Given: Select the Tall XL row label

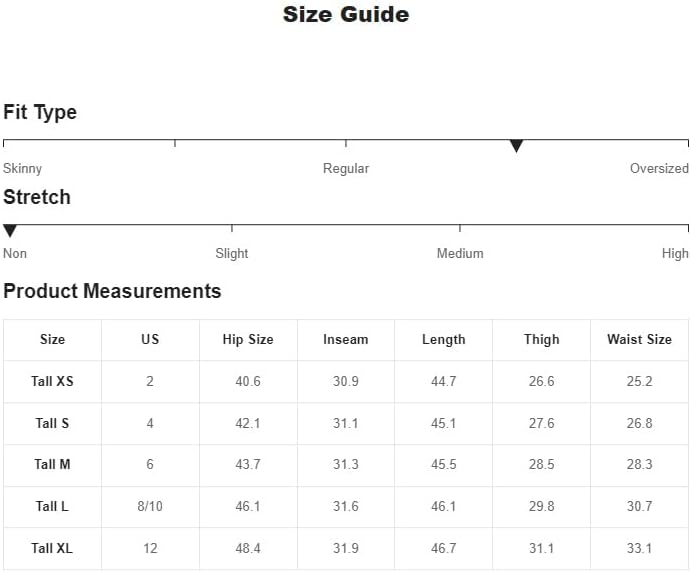Looking at the screenshot, I should pos(52,549).
